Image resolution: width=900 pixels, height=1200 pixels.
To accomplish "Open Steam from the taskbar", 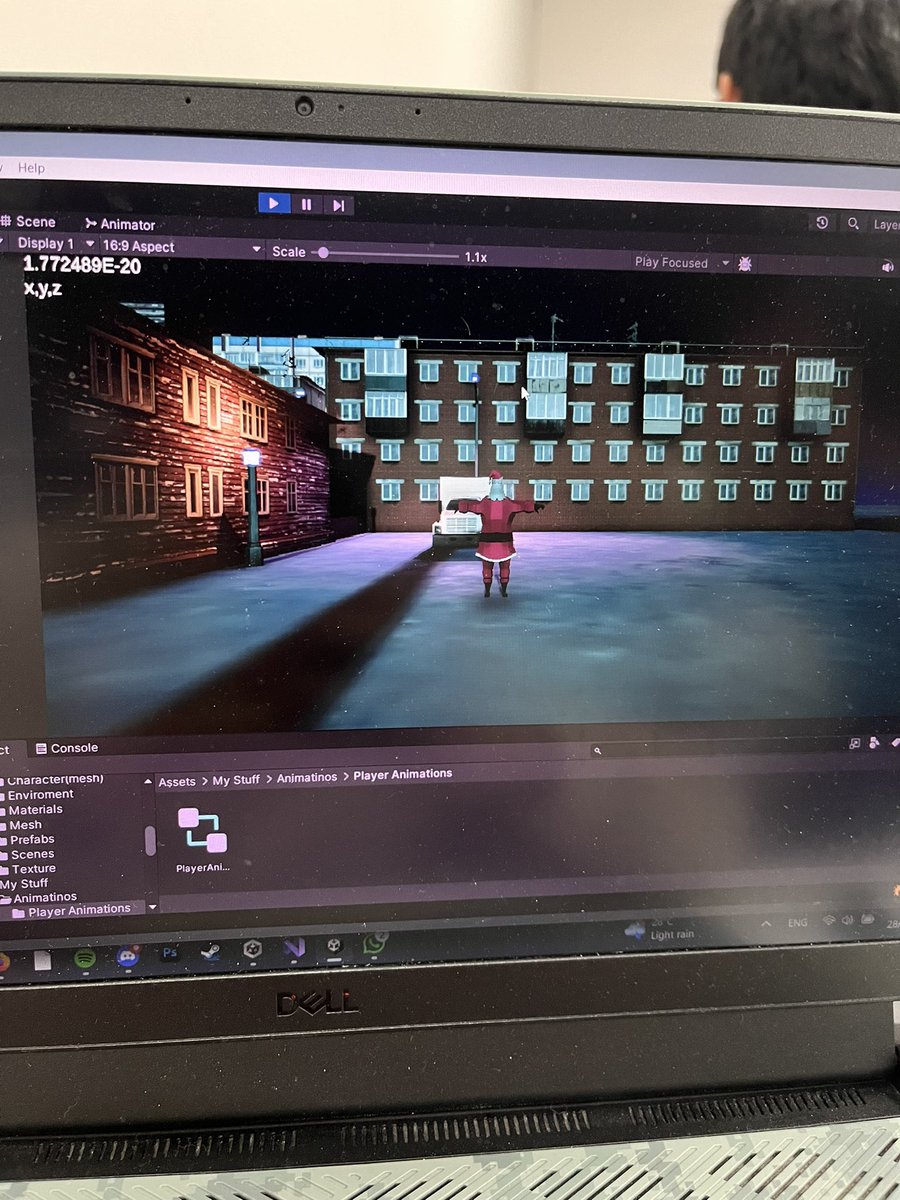I will [x=211, y=951].
